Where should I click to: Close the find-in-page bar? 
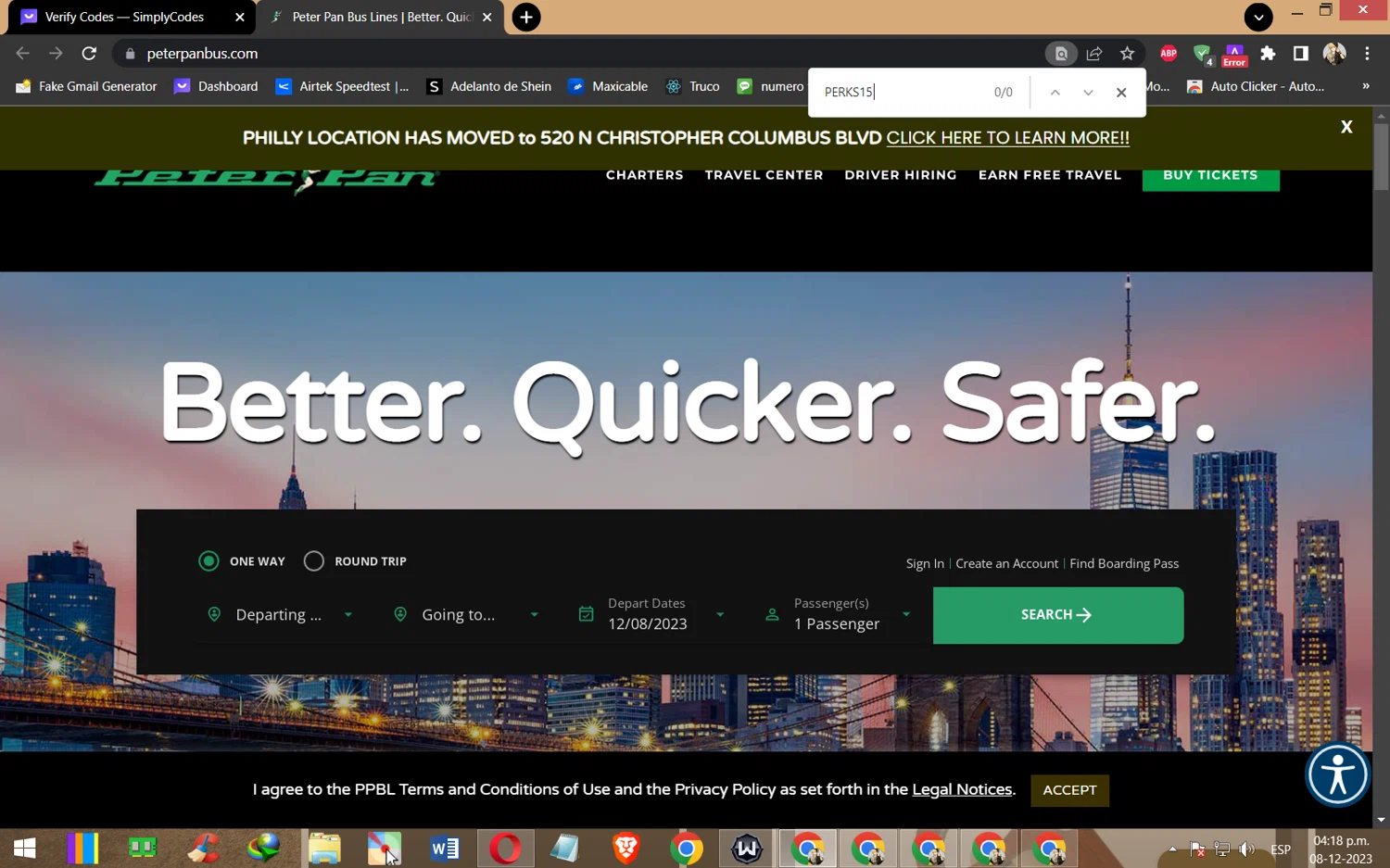click(x=1121, y=93)
